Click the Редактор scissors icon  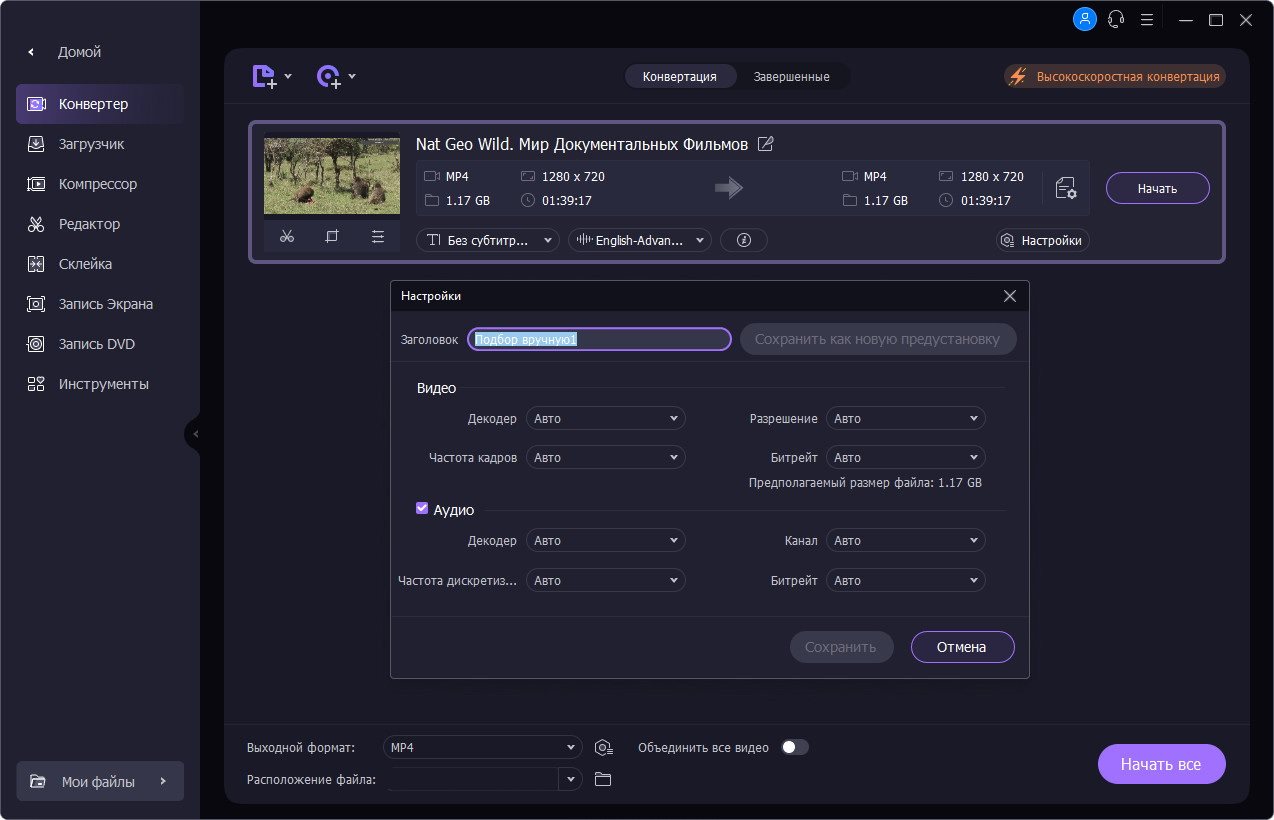(36, 224)
